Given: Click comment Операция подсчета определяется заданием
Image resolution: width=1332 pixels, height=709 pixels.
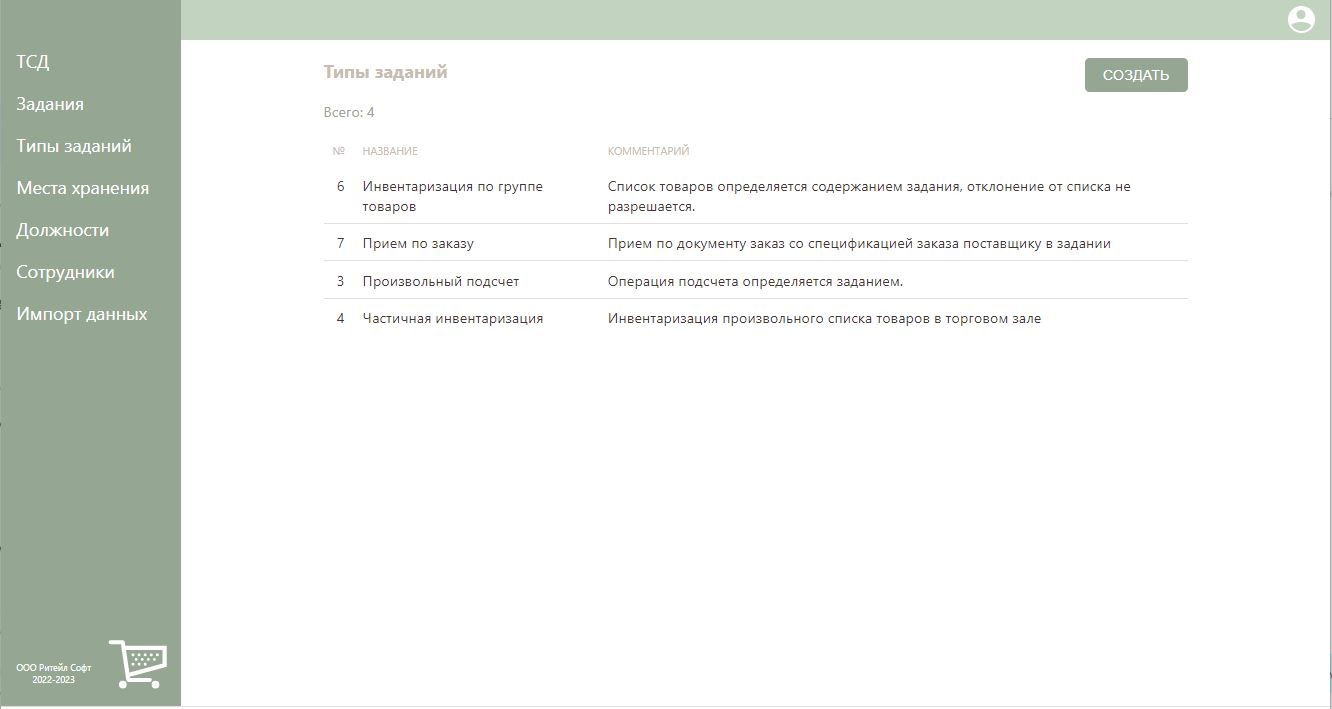Looking at the screenshot, I should point(755,281).
